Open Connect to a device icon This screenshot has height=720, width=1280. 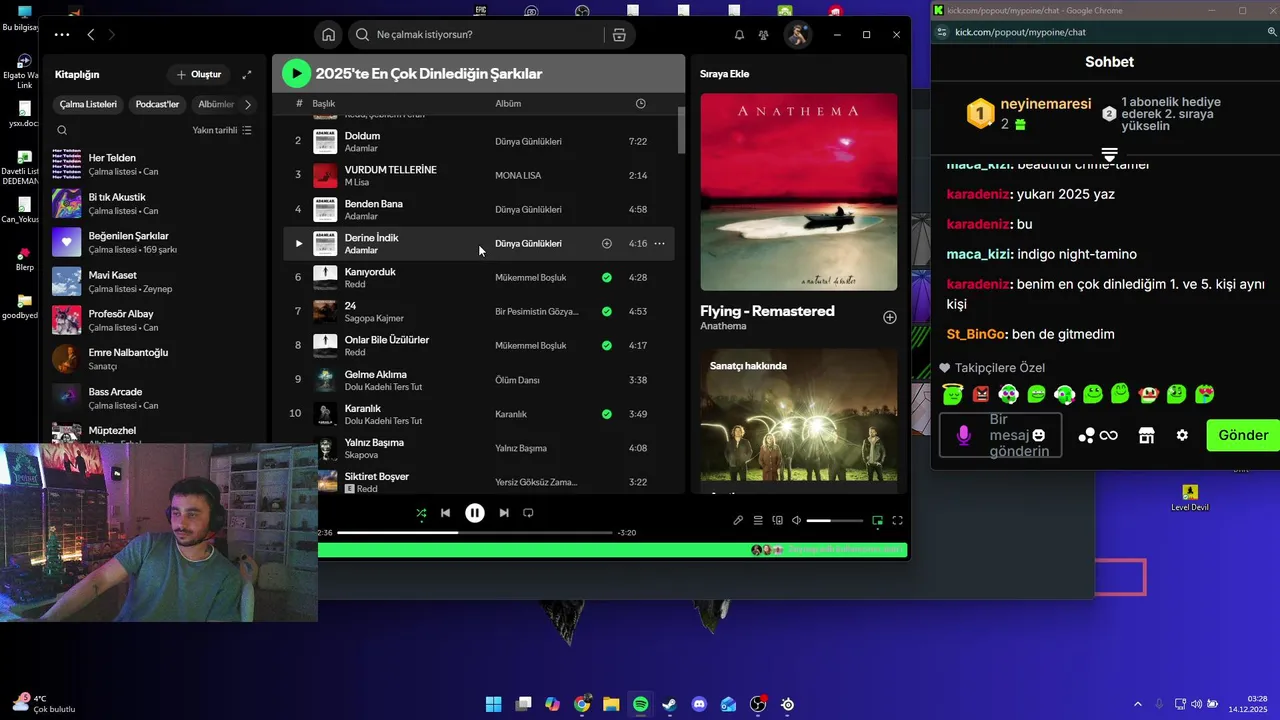point(777,520)
